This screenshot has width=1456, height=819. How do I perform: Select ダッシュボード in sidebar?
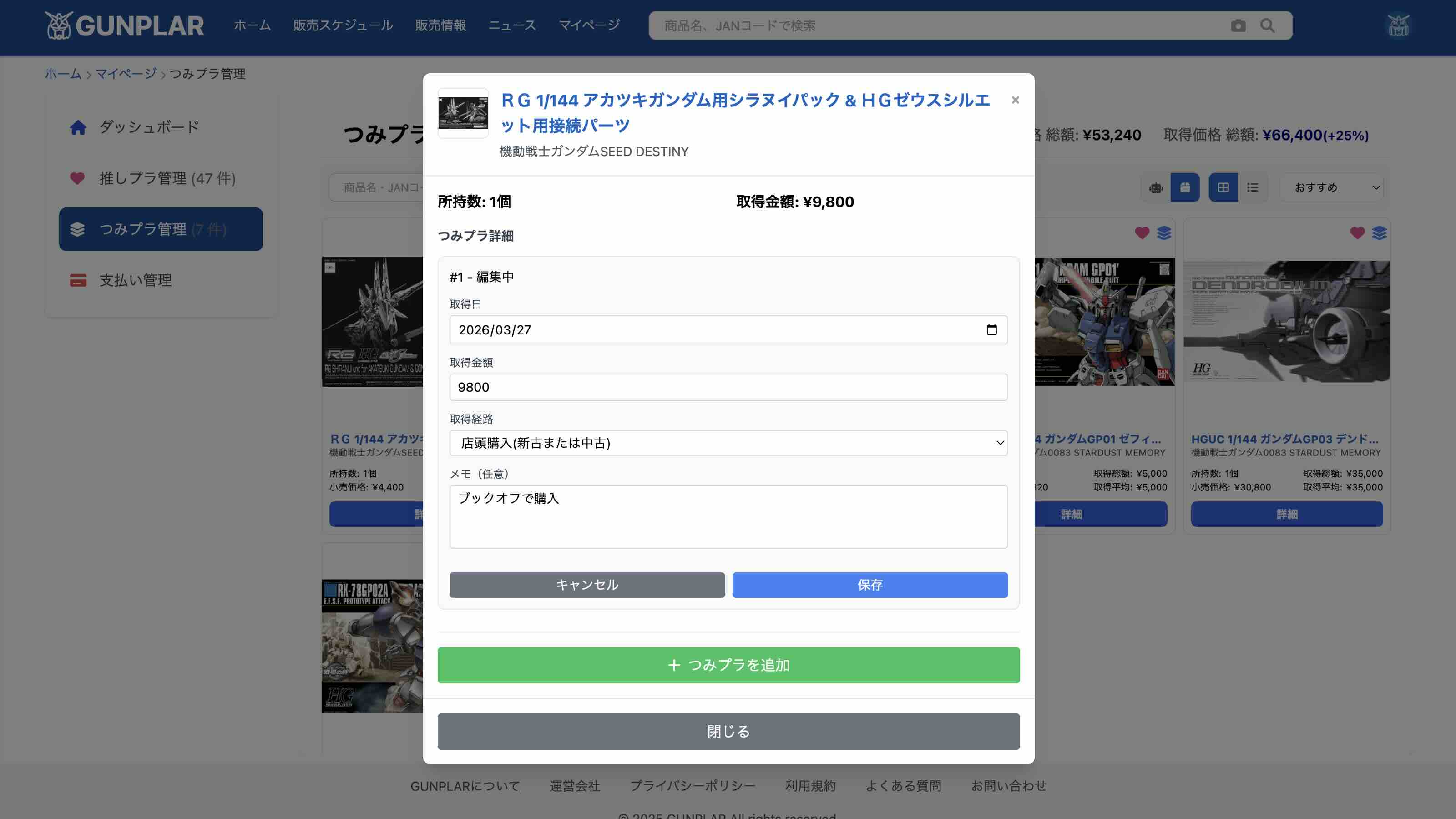161,127
